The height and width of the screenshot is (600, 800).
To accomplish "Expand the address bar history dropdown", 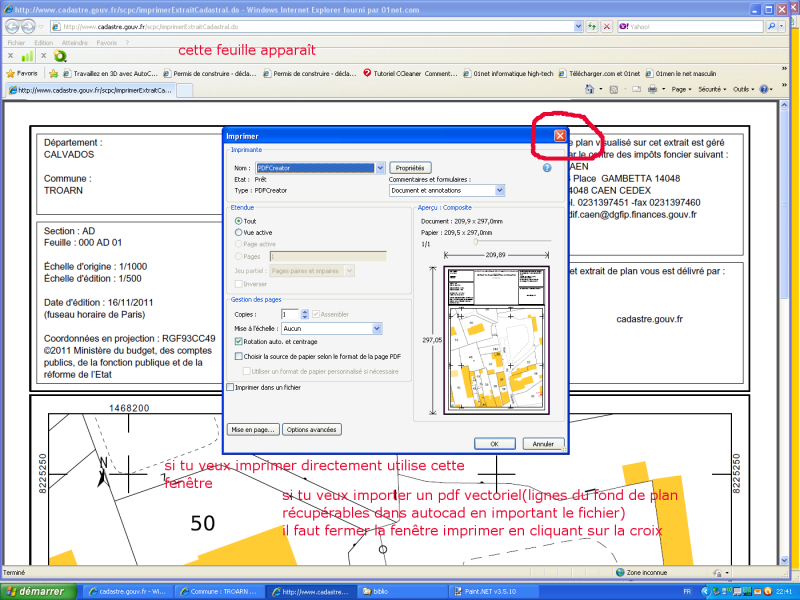I will (x=578, y=26).
